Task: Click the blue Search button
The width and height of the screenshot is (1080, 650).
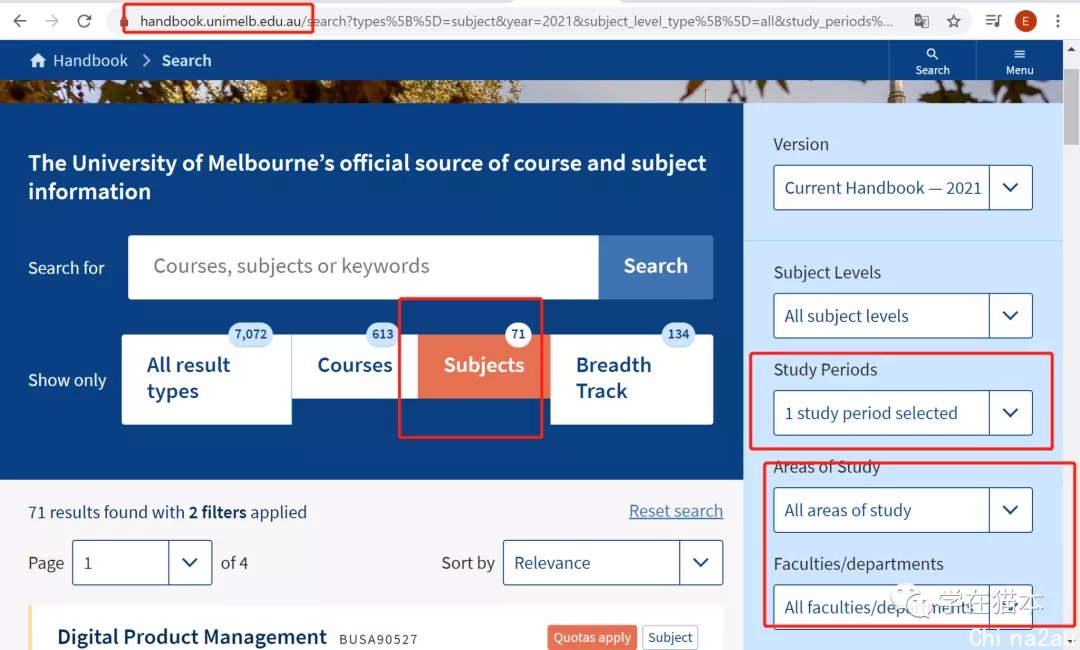Action: click(656, 267)
